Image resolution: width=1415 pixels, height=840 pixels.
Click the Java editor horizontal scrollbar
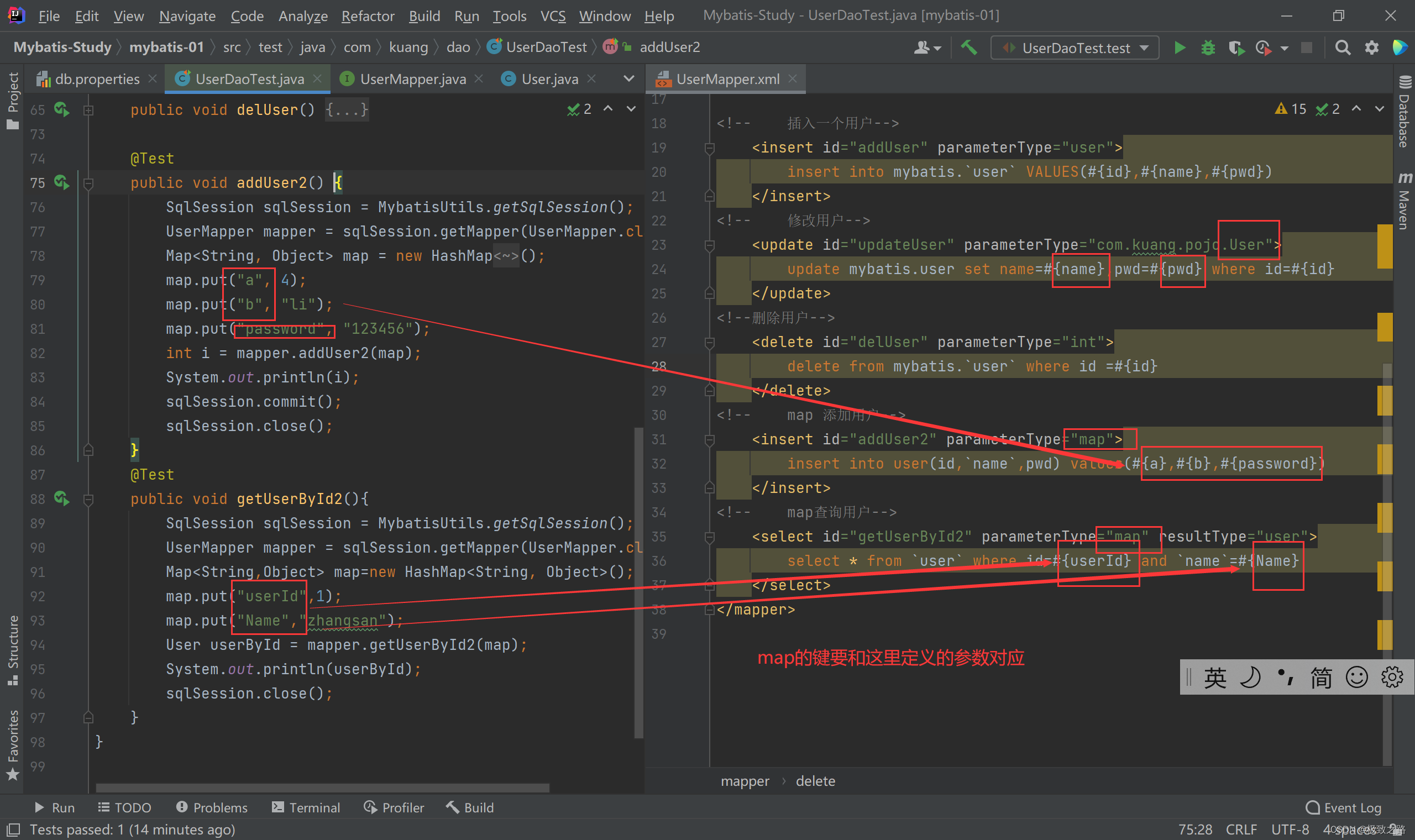pyautogui.click(x=322, y=788)
